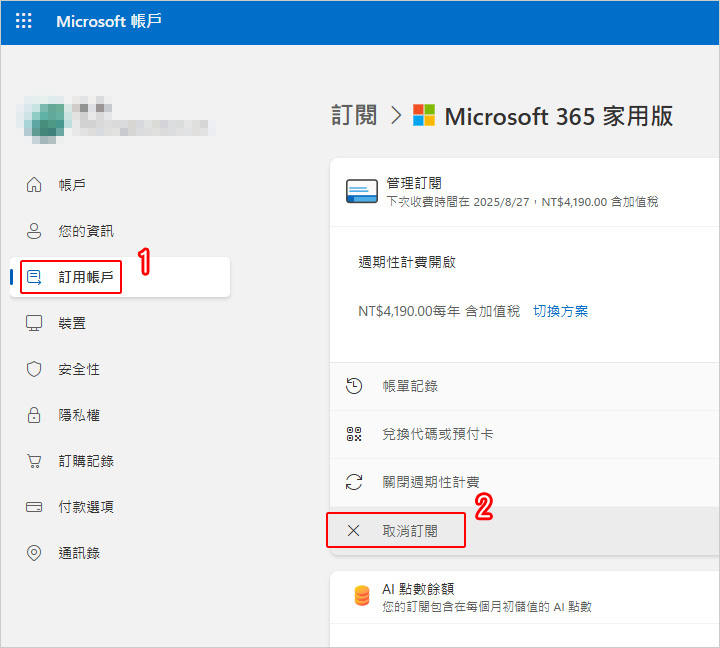Click the 週期性計費開啟 status text

tap(407, 262)
